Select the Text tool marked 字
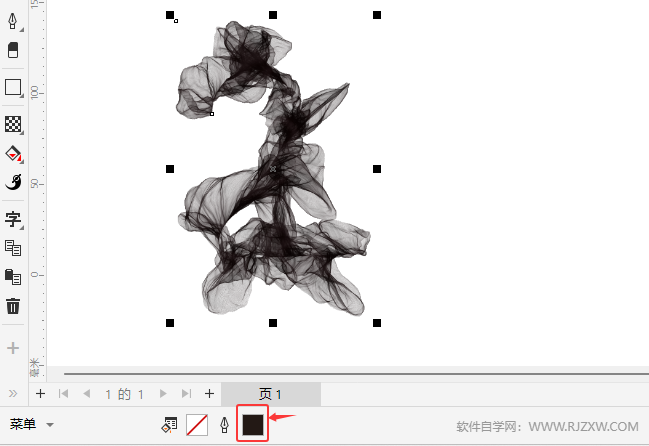Viewport: 649px width, 446px height. tap(13, 219)
